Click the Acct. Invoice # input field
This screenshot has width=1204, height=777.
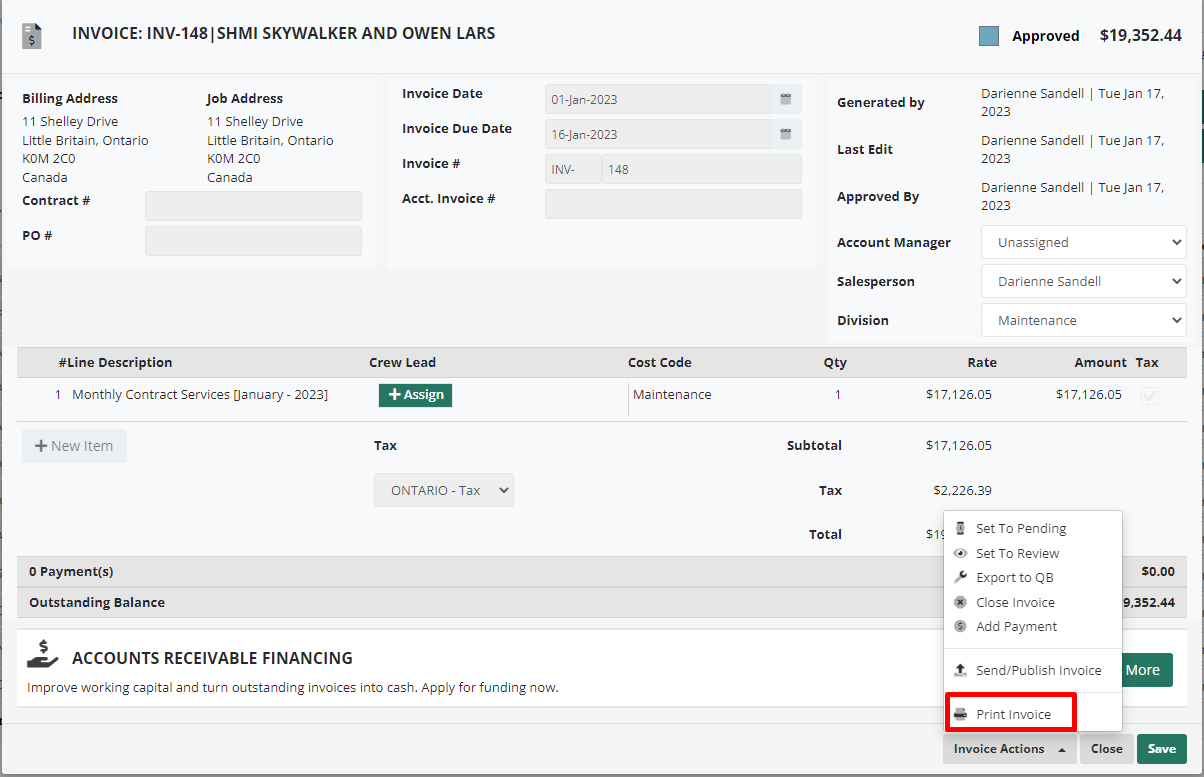[x=673, y=204]
